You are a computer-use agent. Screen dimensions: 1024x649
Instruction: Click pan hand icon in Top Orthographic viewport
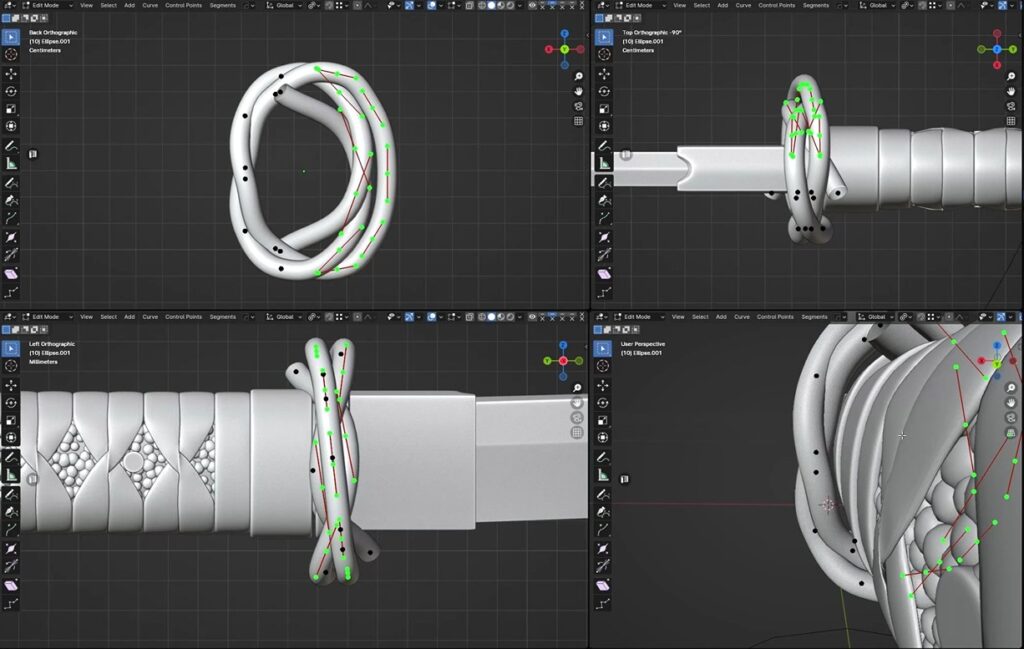pos(1011,91)
